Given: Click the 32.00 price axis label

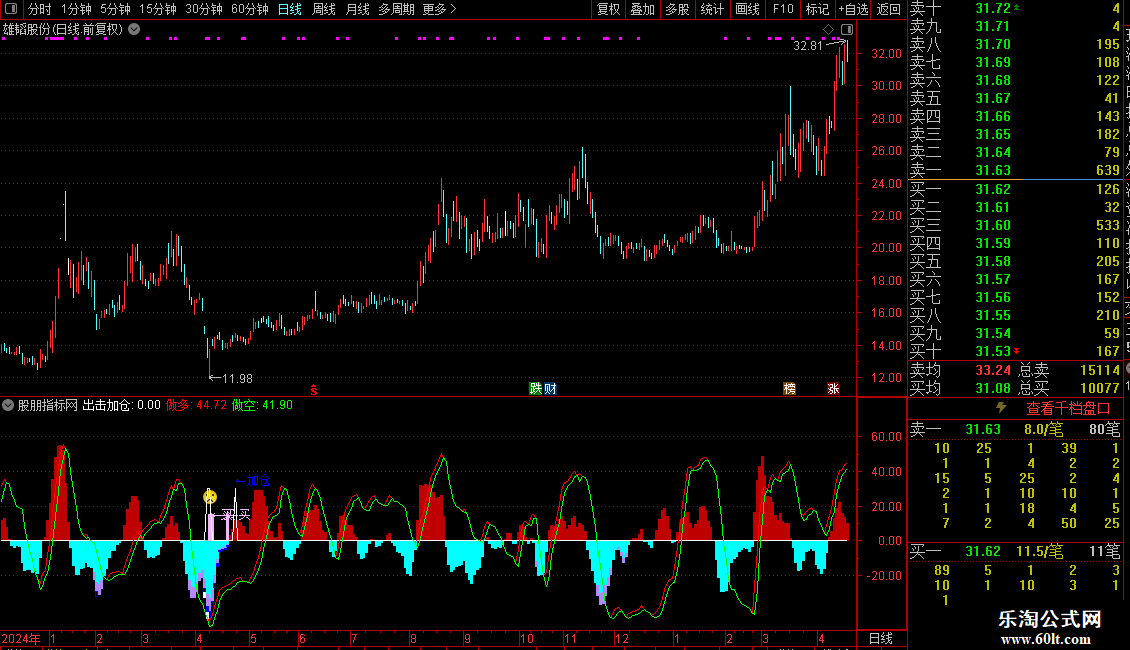Looking at the screenshot, I should 886,54.
